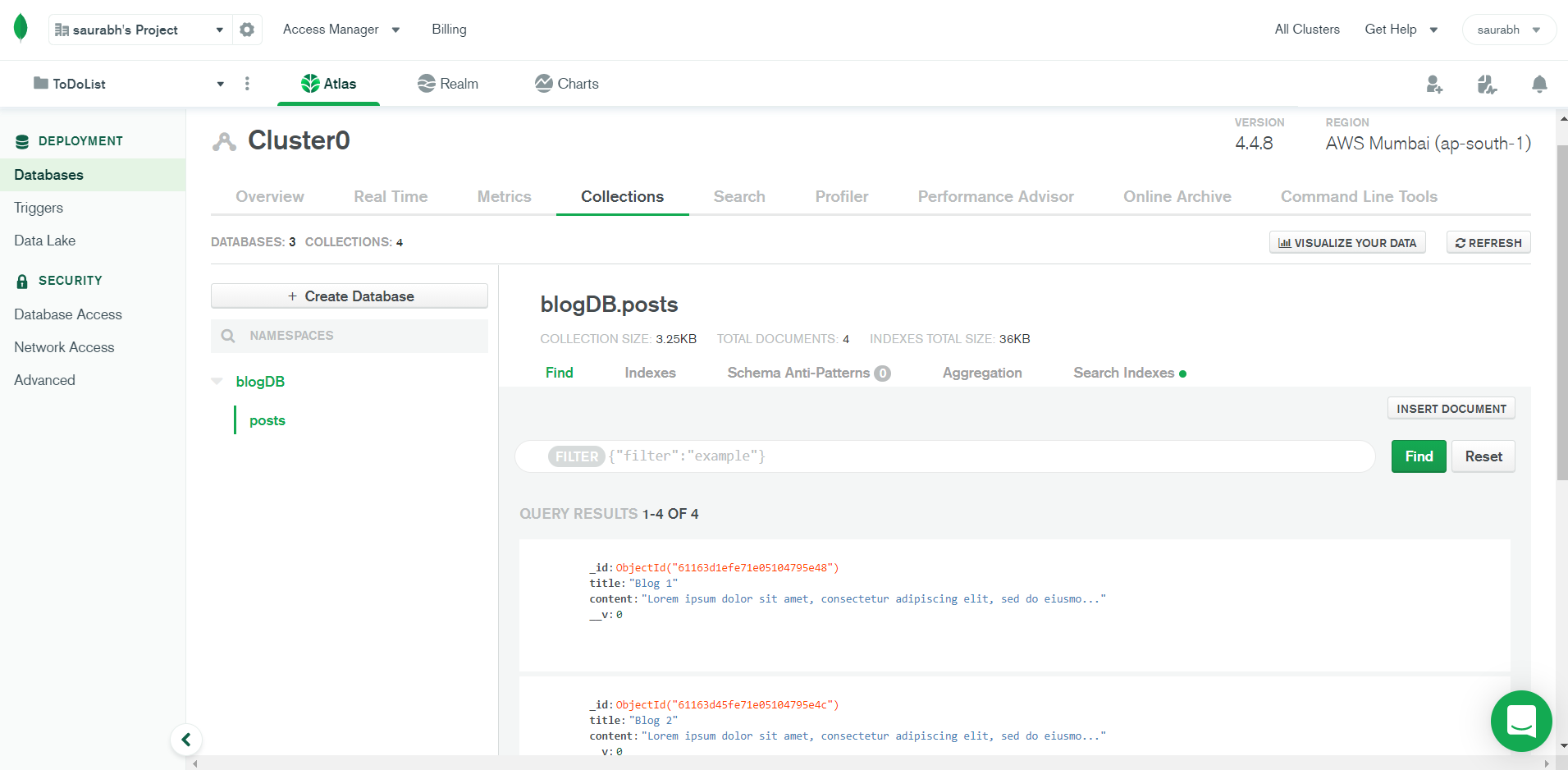
Task: Open the Aggregation tab
Action: (x=982, y=373)
